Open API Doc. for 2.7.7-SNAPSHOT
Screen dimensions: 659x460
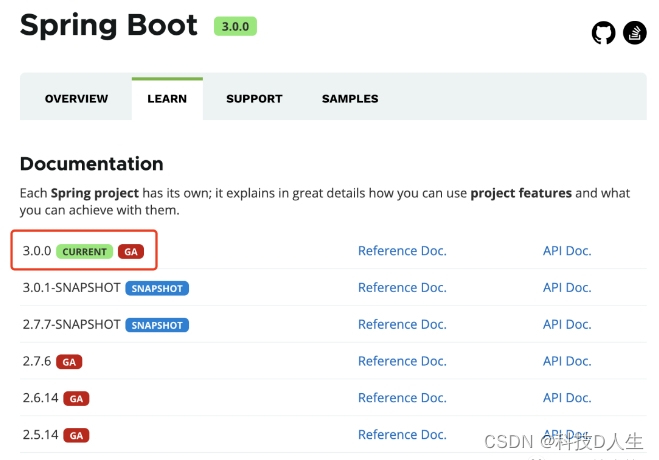tap(567, 324)
